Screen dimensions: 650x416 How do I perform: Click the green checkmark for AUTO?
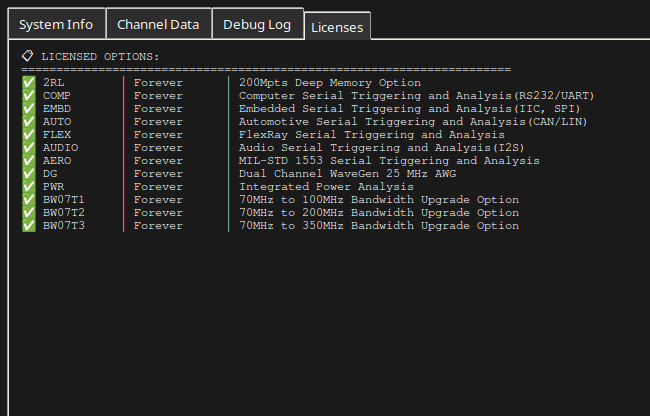(x=29, y=121)
